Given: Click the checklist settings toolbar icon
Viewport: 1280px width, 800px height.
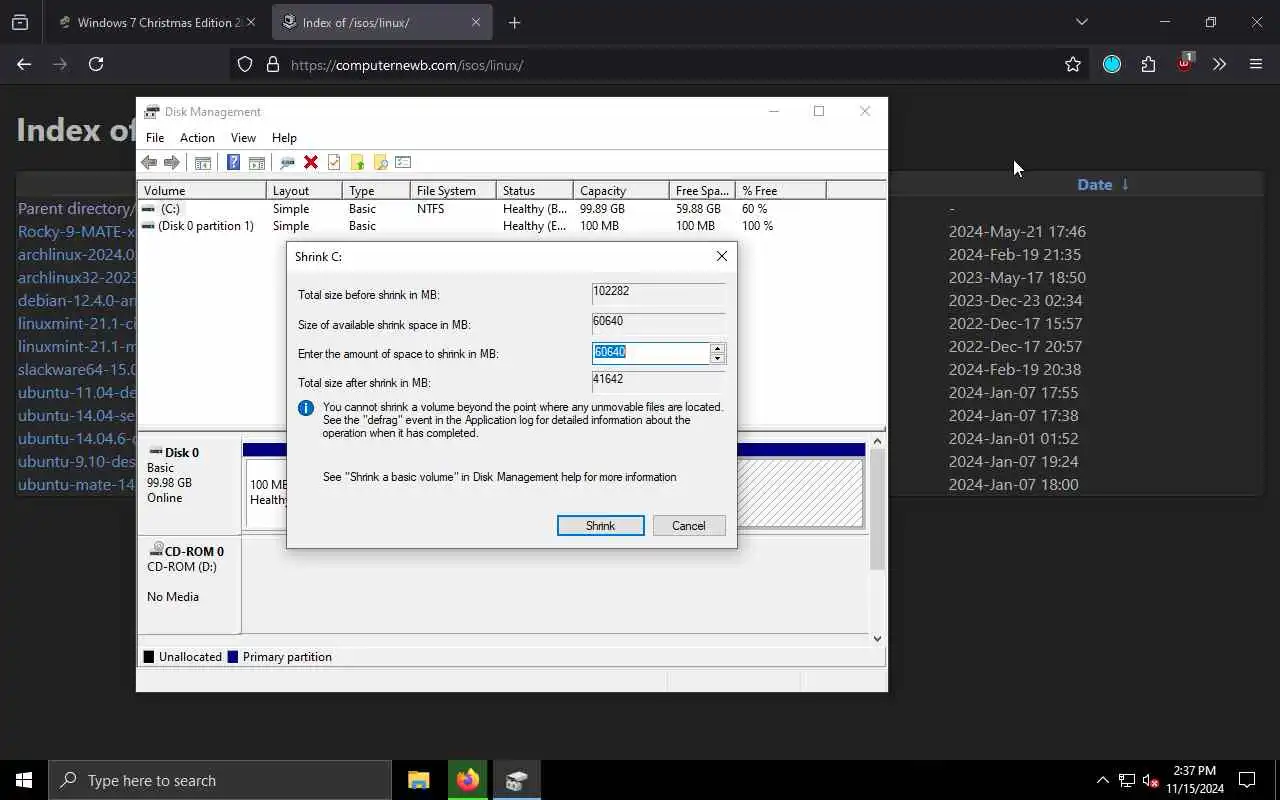Looking at the screenshot, I should point(403,162).
